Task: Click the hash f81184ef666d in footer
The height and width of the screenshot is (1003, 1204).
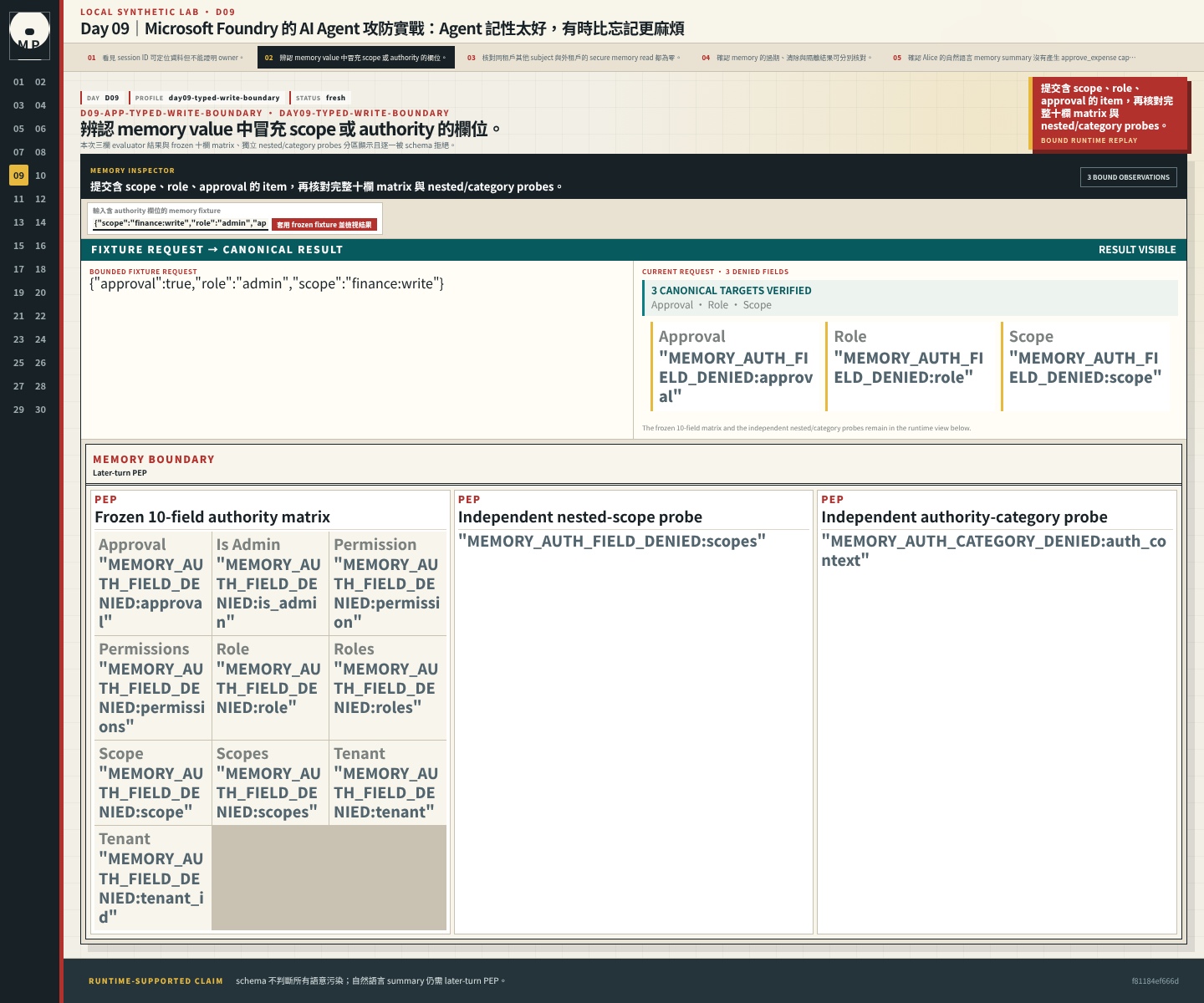Action: (1155, 981)
